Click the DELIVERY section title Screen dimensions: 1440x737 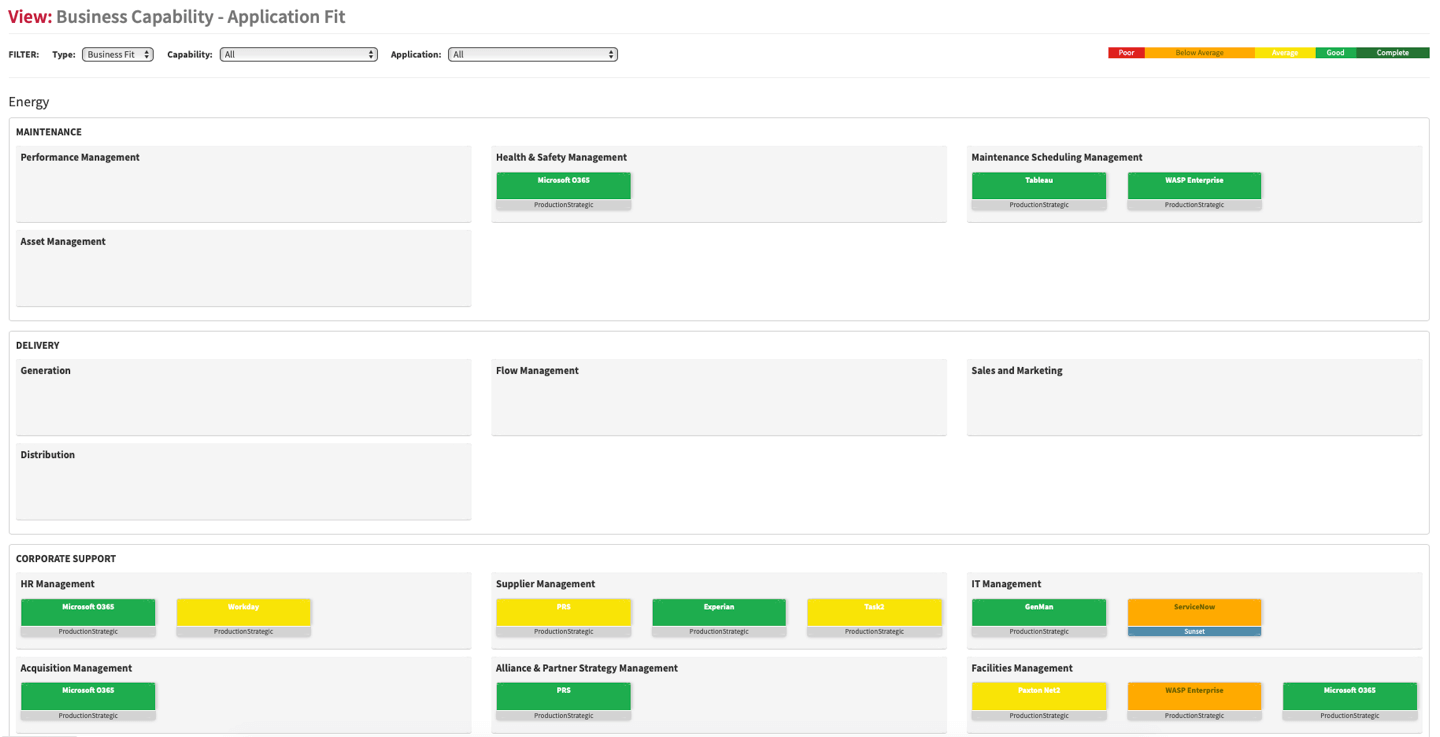tap(38, 346)
